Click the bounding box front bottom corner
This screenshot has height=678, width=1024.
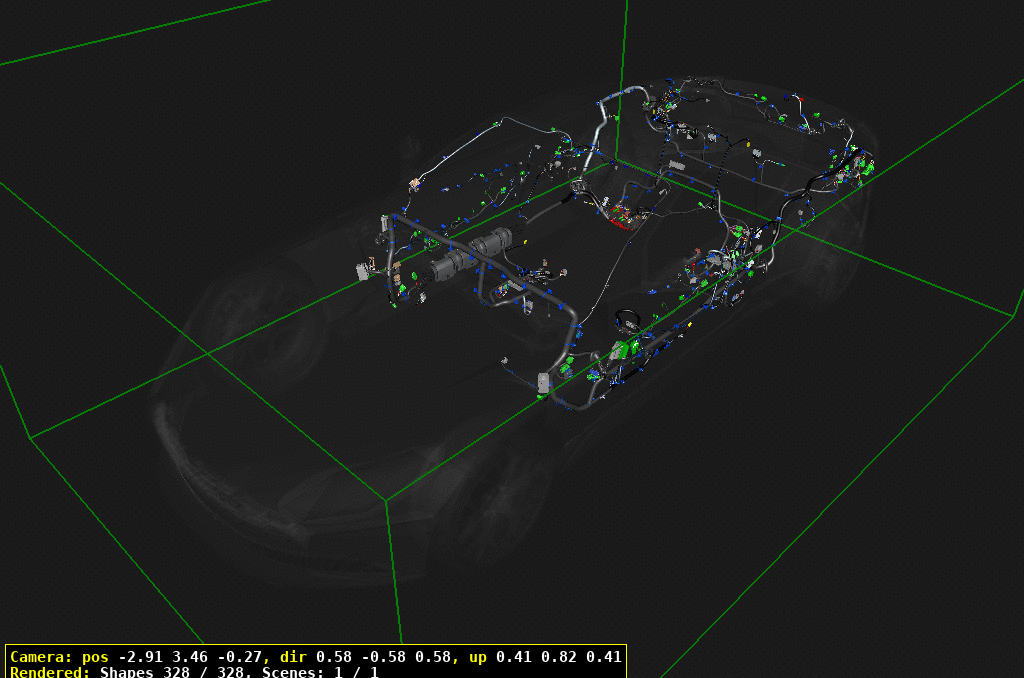[x=386, y=500]
